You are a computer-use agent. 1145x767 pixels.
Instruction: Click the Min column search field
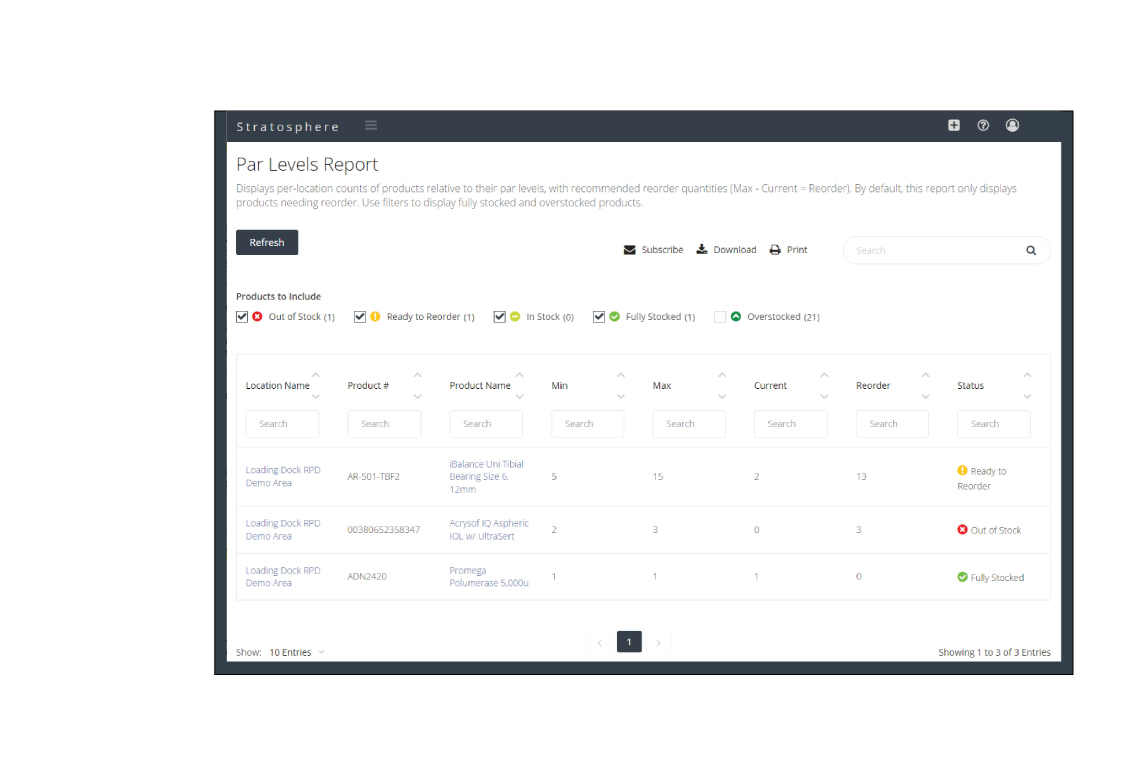point(587,424)
